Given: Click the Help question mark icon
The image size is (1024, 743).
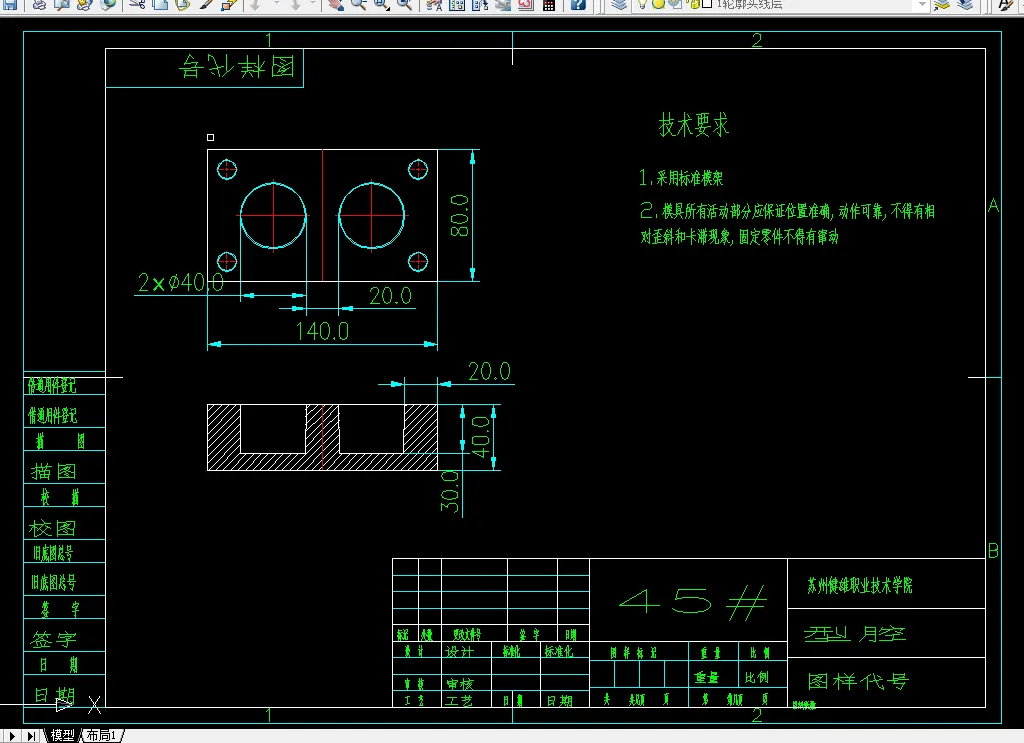Looking at the screenshot, I should point(578,5).
